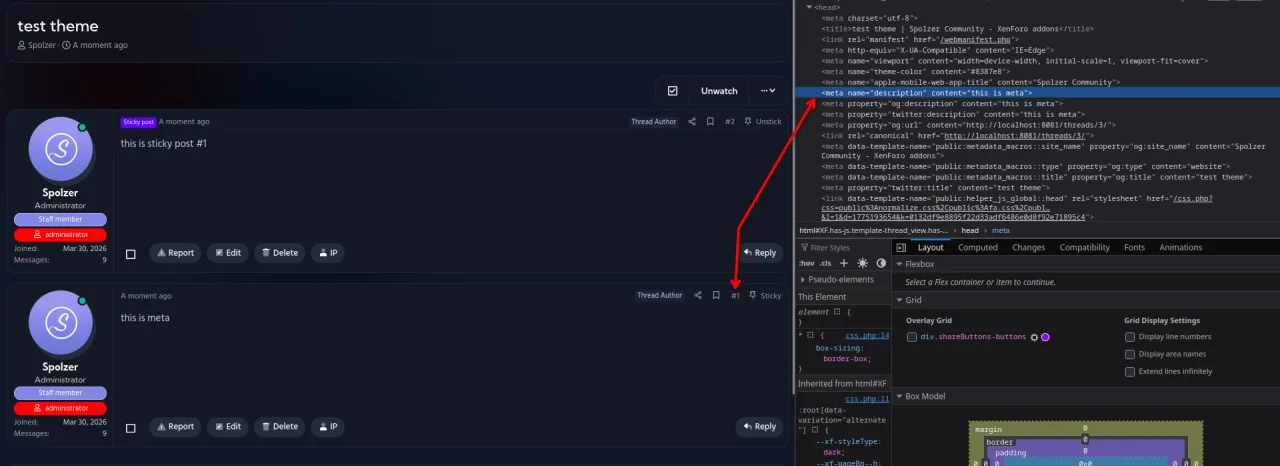Image resolution: width=1280 pixels, height=466 pixels.
Task: Click bookmark icon on sticky post #2
Action: pyautogui.click(x=710, y=122)
